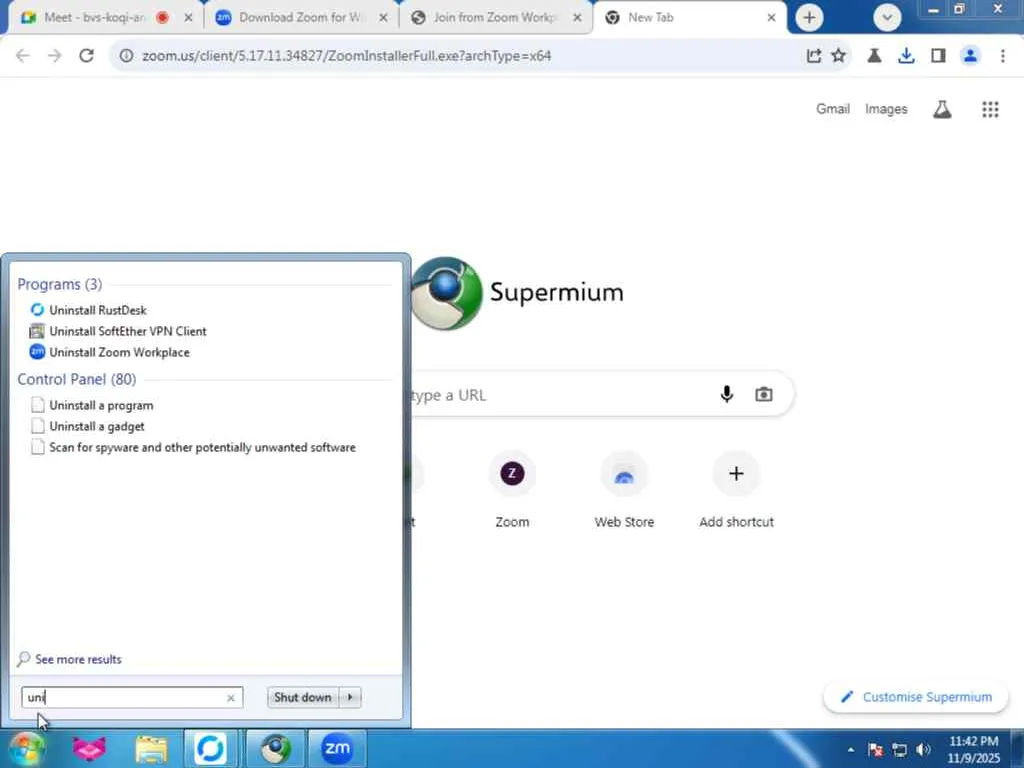Open browser downloads icon
1024x768 pixels.
coord(906,56)
